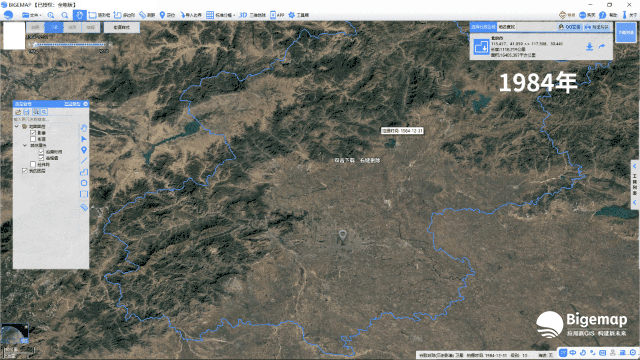Switch to the second tab in region selection panel
This screenshot has width=640, height=360.
click(507, 27)
